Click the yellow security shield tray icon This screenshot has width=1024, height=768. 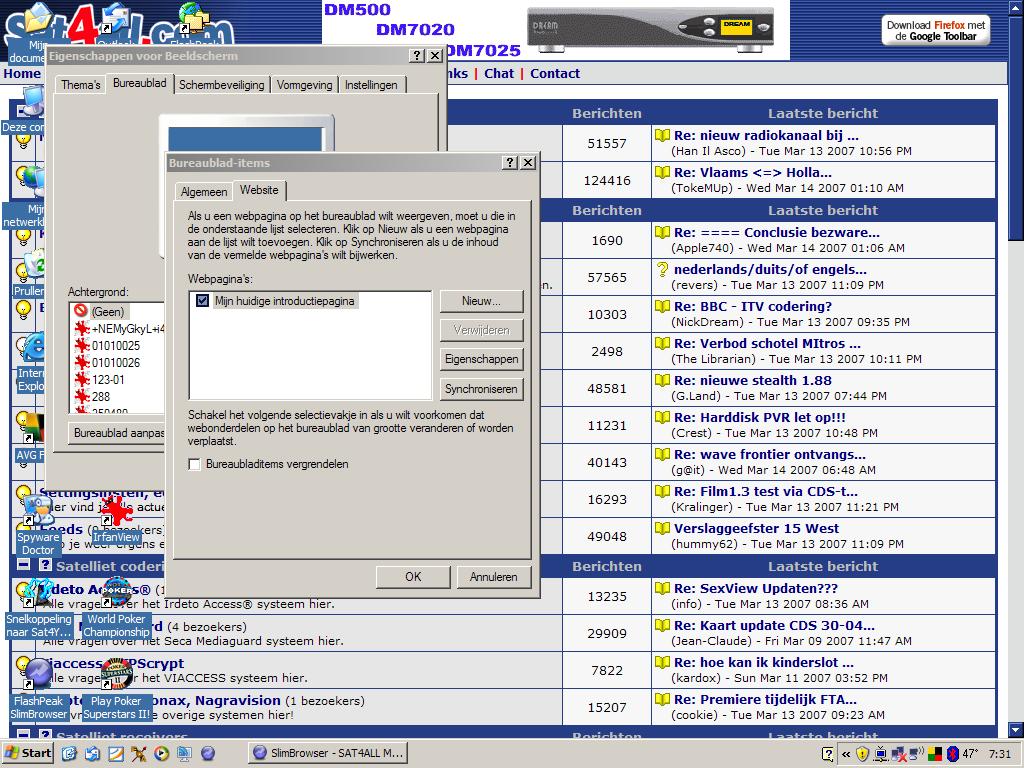tap(862, 753)
